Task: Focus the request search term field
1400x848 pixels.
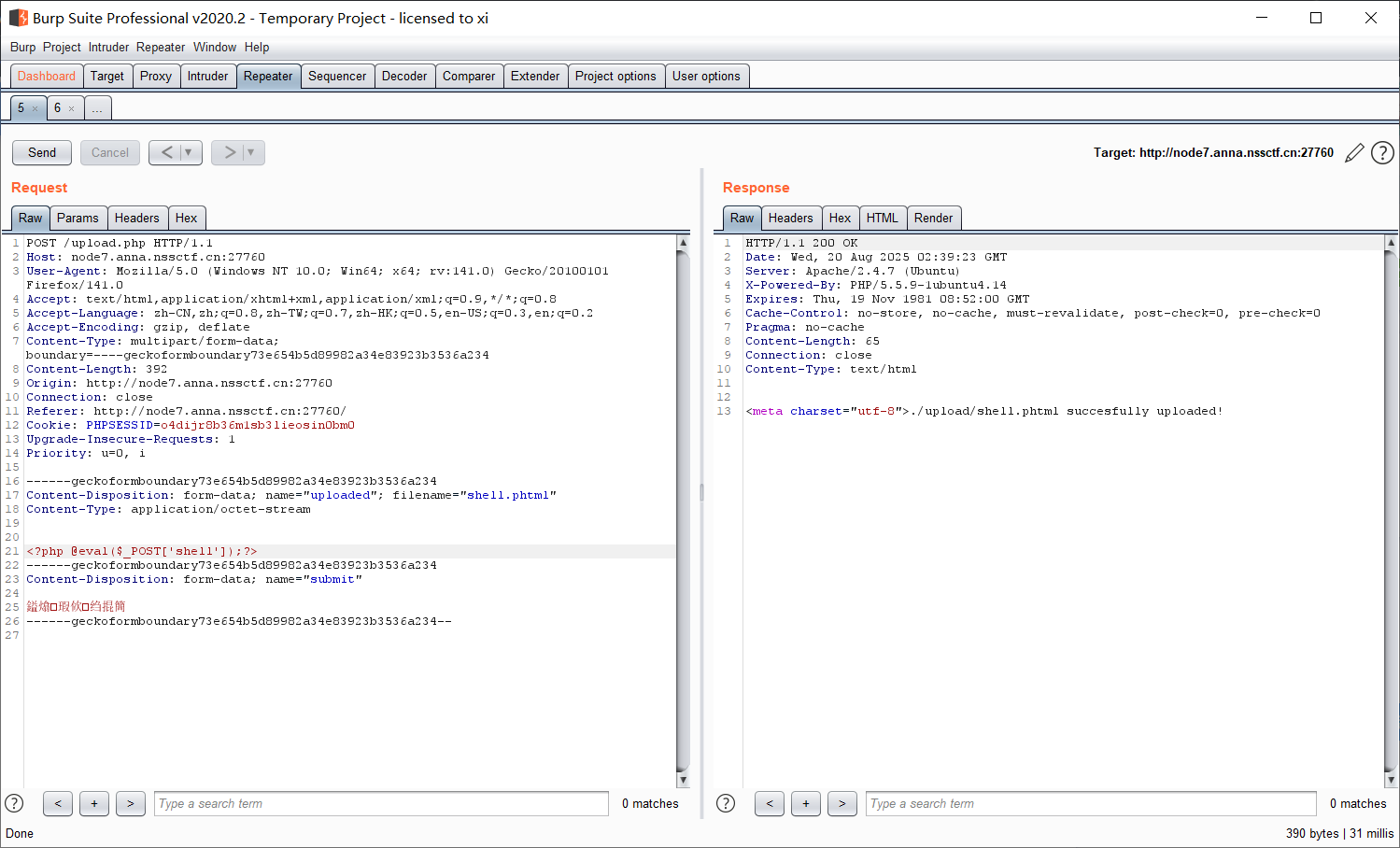Action: [381, 803]
